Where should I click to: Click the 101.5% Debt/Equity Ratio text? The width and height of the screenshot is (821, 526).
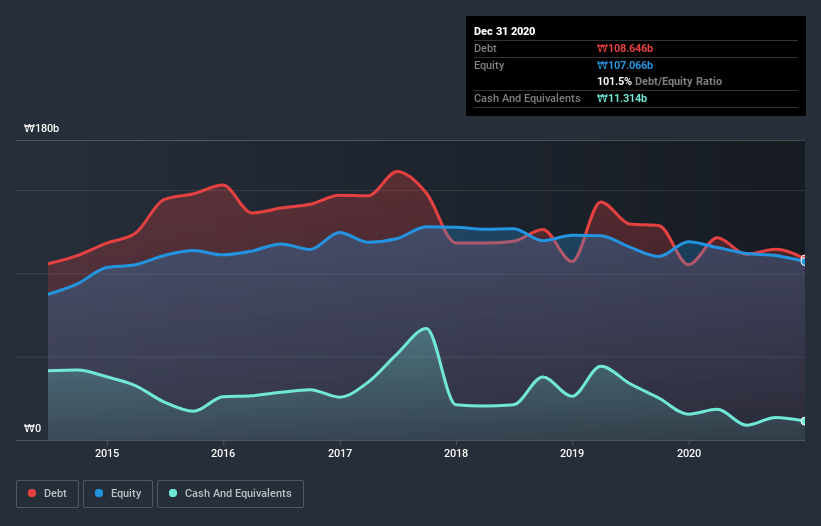tap(659, 82)
